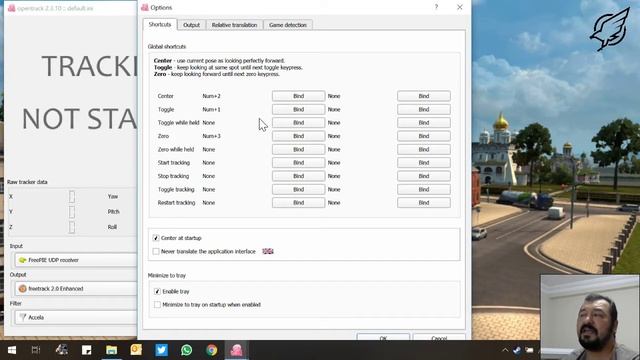Click the battery icon in system tray

click(x=529, y=350)
